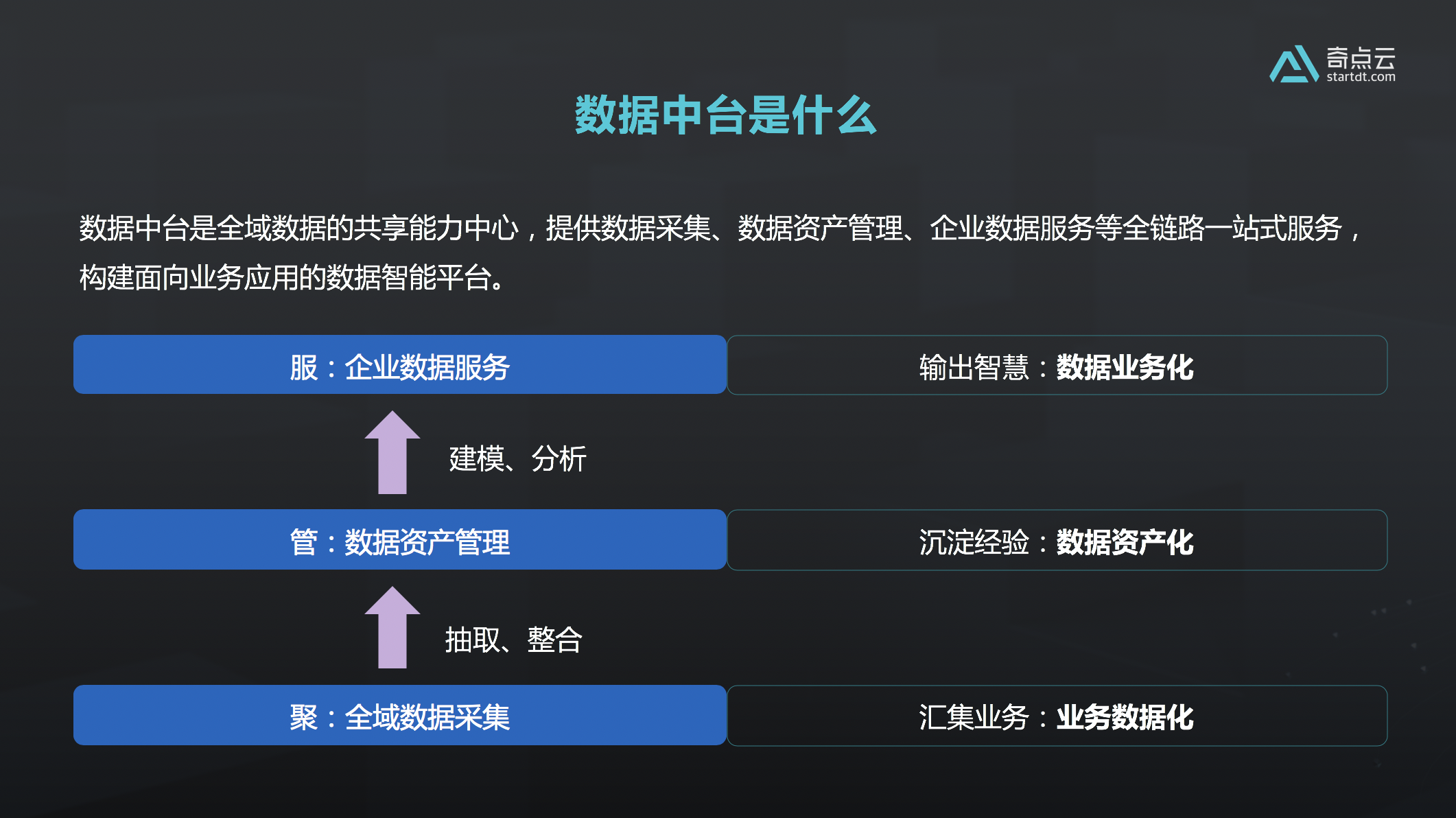
Task: Select the blue box 服：企业数据服务
Action: click(x=399, y=366)
